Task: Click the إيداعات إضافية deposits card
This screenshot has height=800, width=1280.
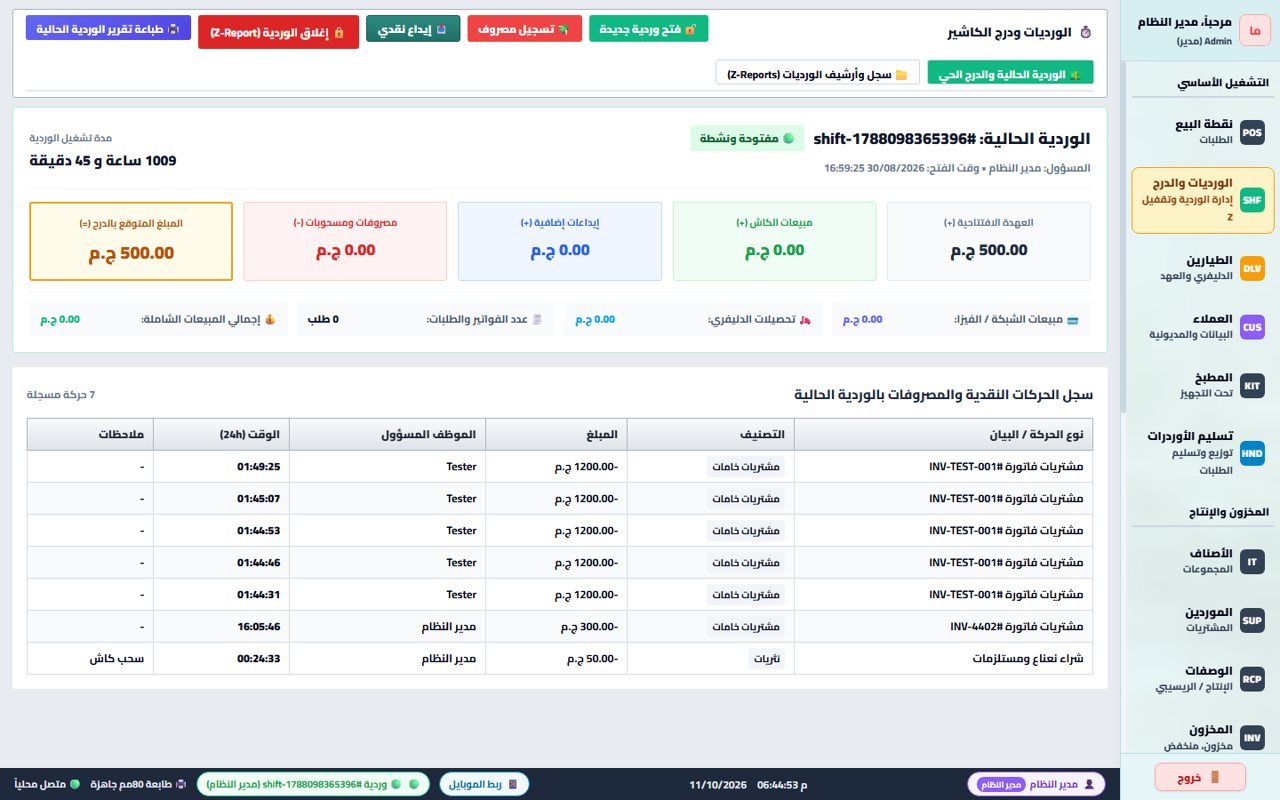Action: 560,241
